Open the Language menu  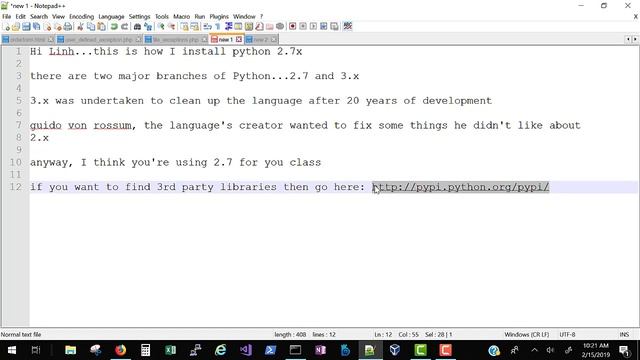click(111, 17)
